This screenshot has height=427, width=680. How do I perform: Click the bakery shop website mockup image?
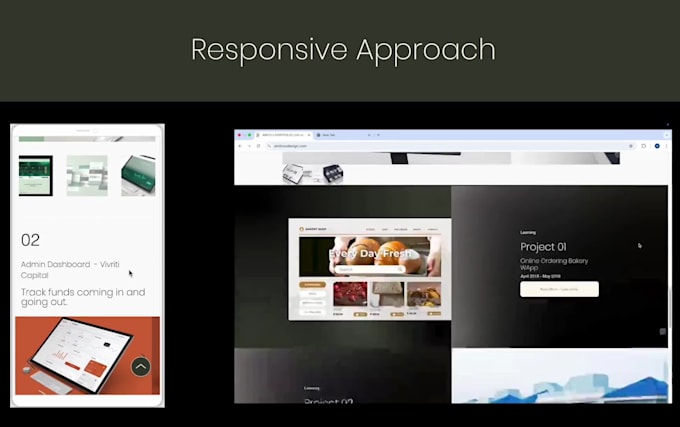tap(369, 269)
